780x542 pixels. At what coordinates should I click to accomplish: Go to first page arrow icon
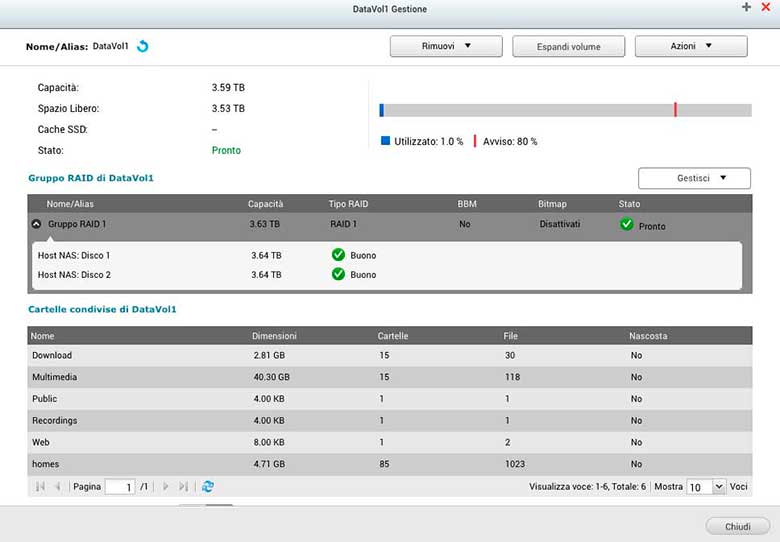(x=40, y=486)
